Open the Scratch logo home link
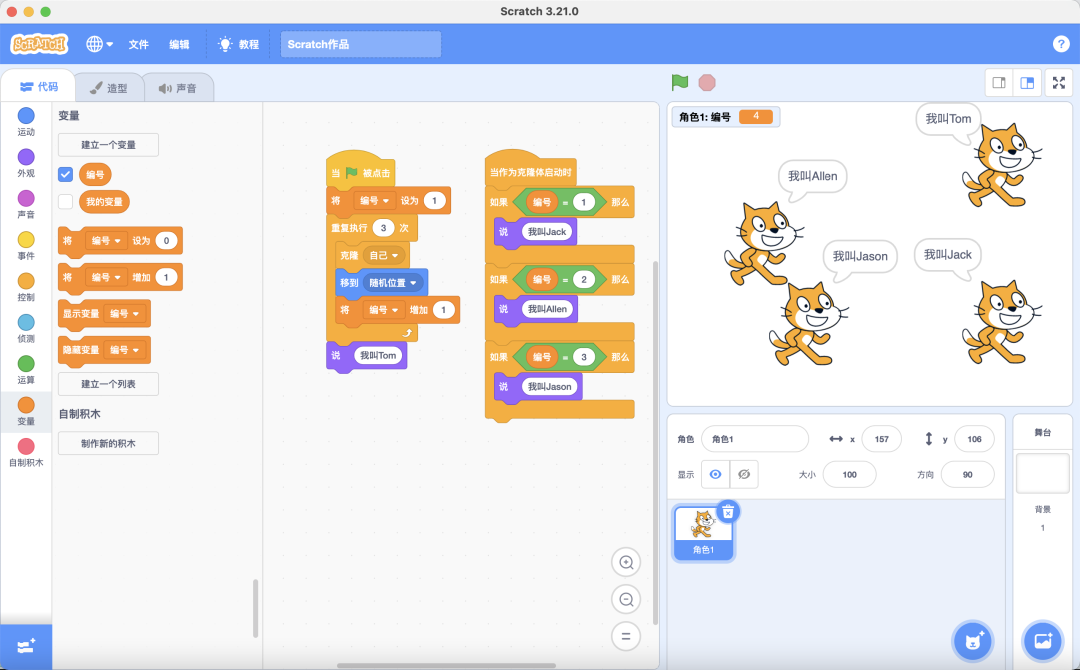 [39, 44]
